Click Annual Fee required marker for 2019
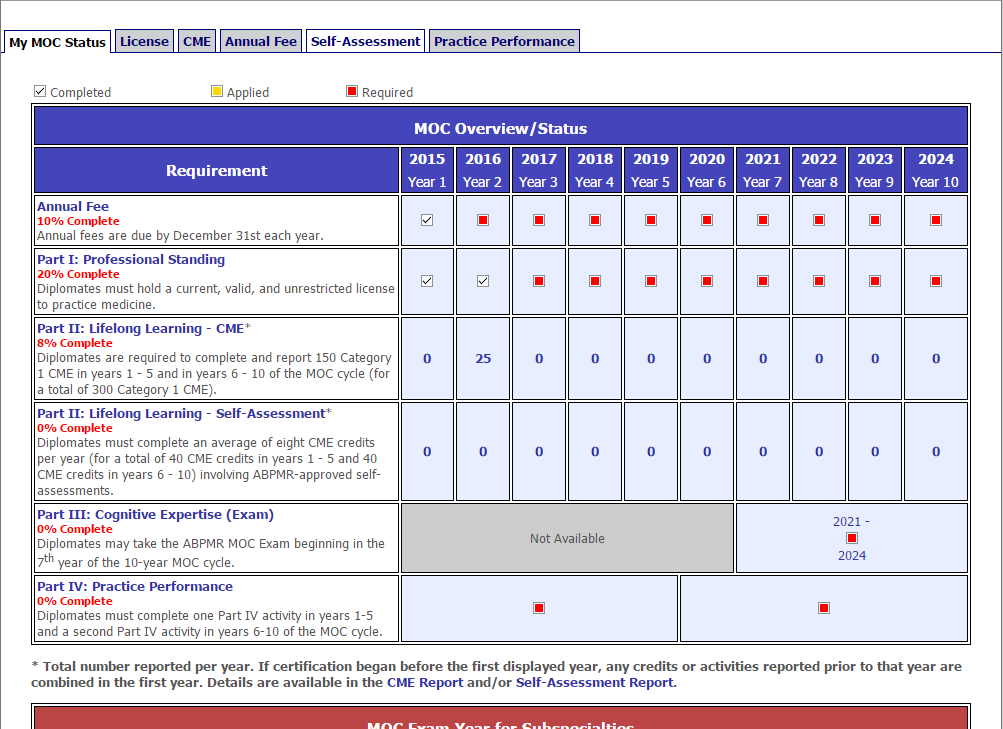 coord(651,220)
